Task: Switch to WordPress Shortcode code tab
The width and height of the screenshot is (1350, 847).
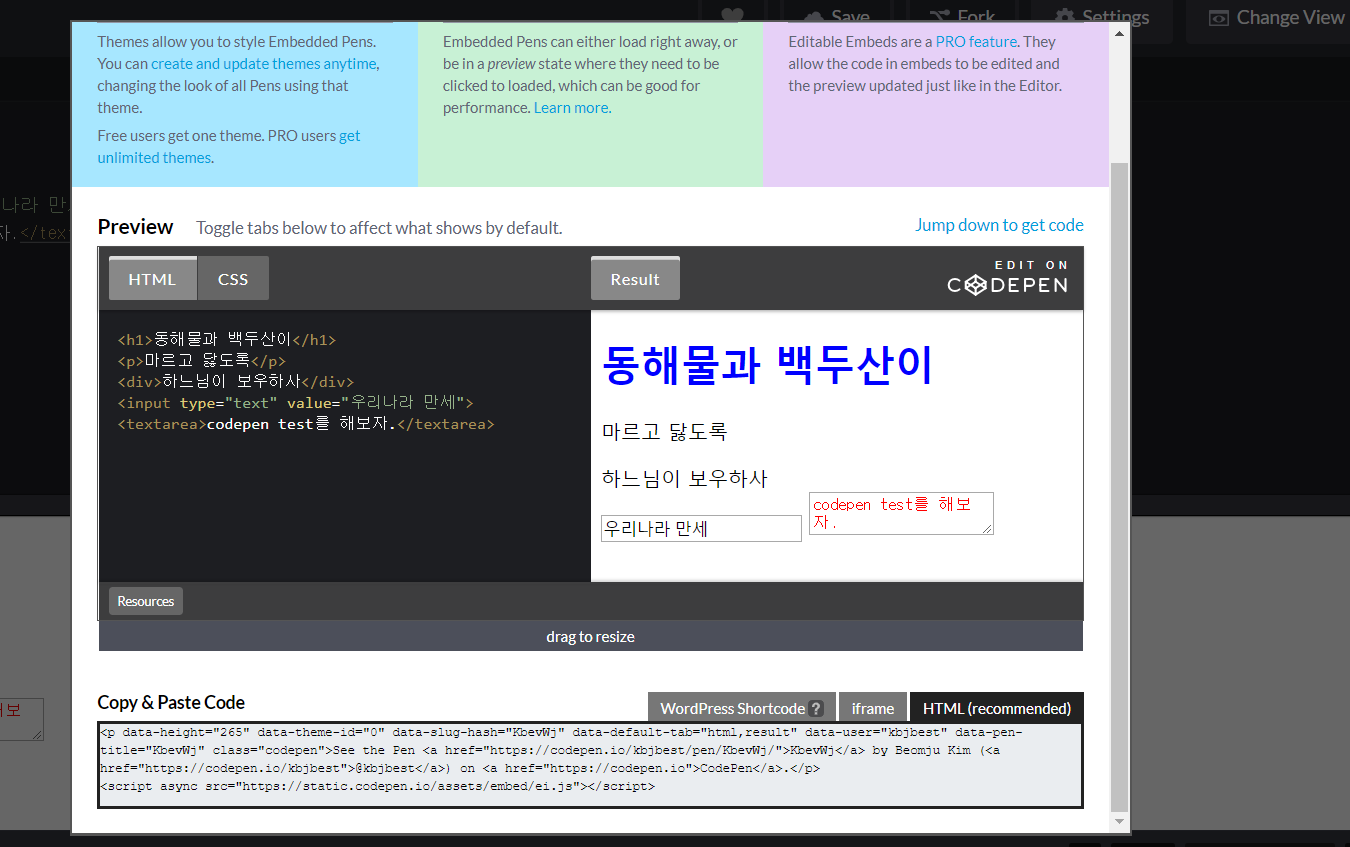Action: click(x=741, y=707)
